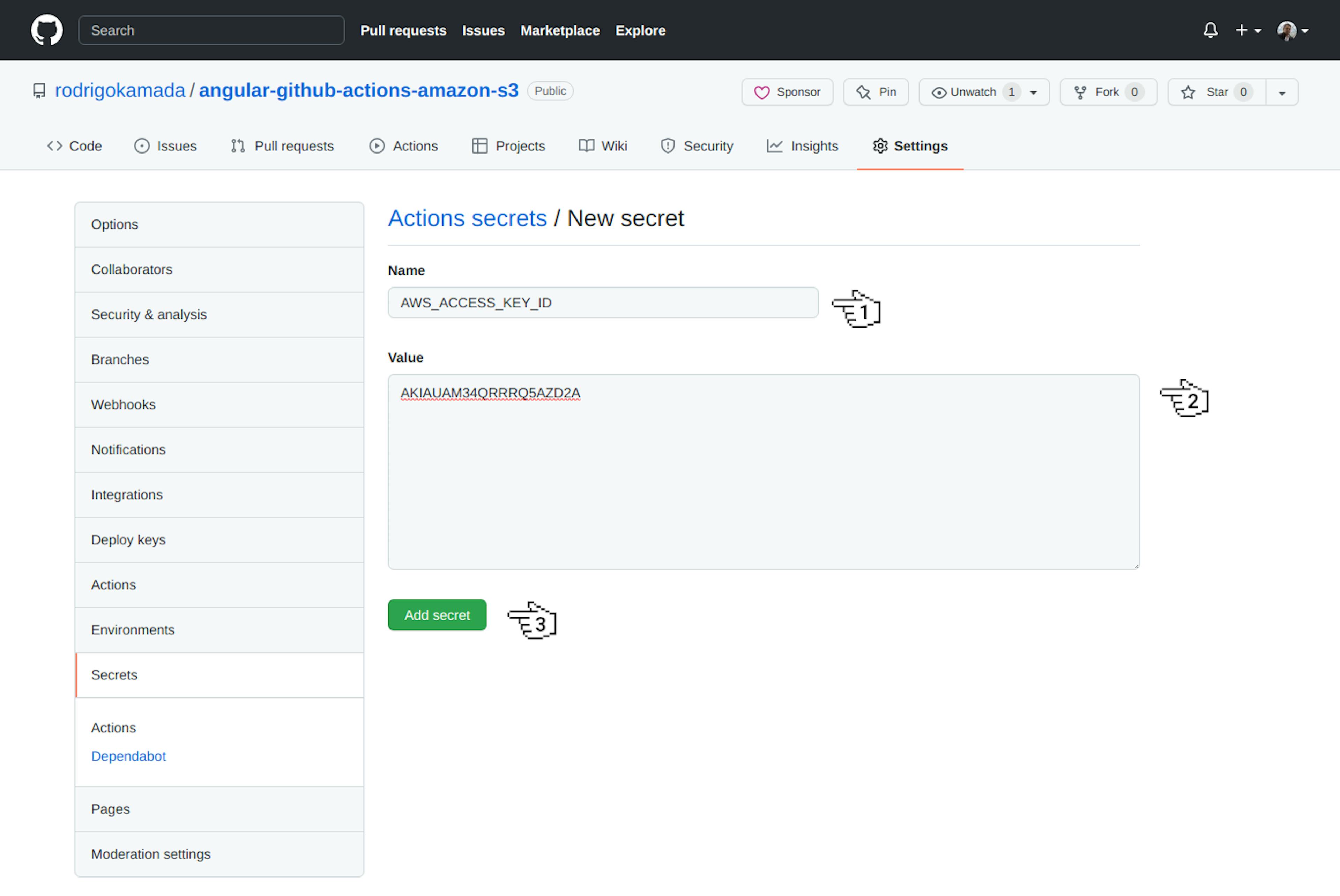Click the Security shield icon
The image size is (1340, 896).
point(668,146)
